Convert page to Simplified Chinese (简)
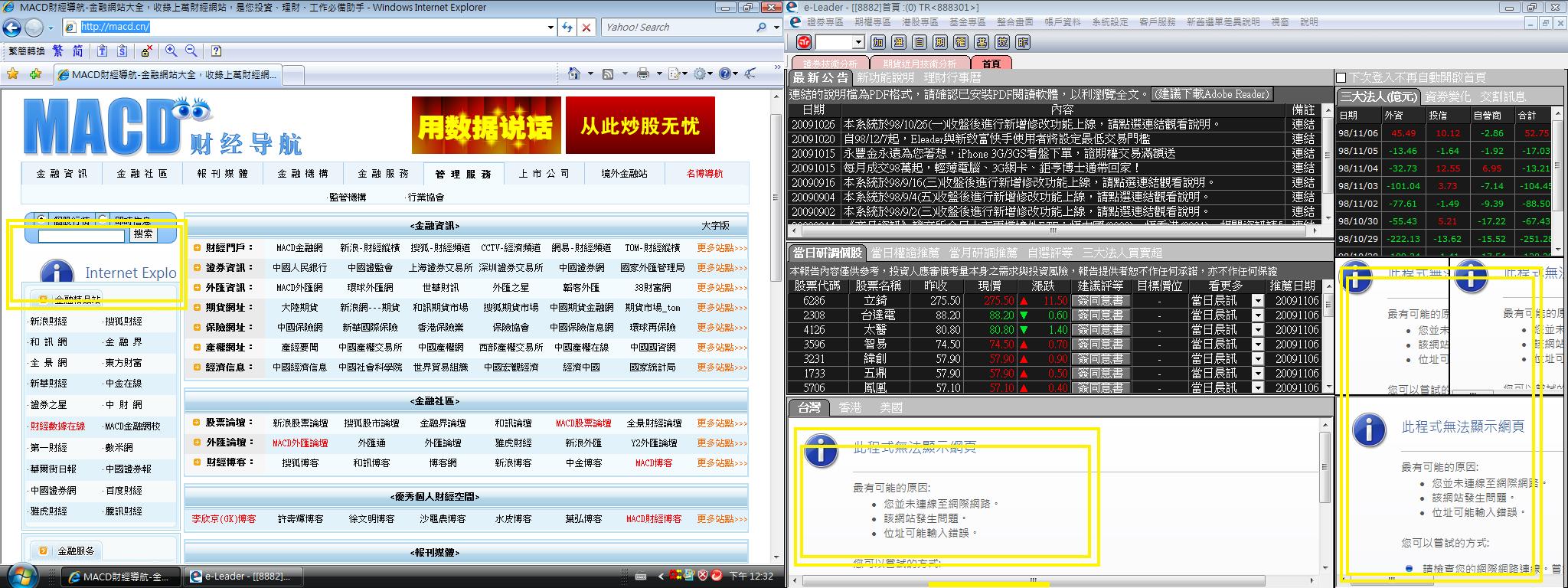1568x588 pixels. point(78,51)
